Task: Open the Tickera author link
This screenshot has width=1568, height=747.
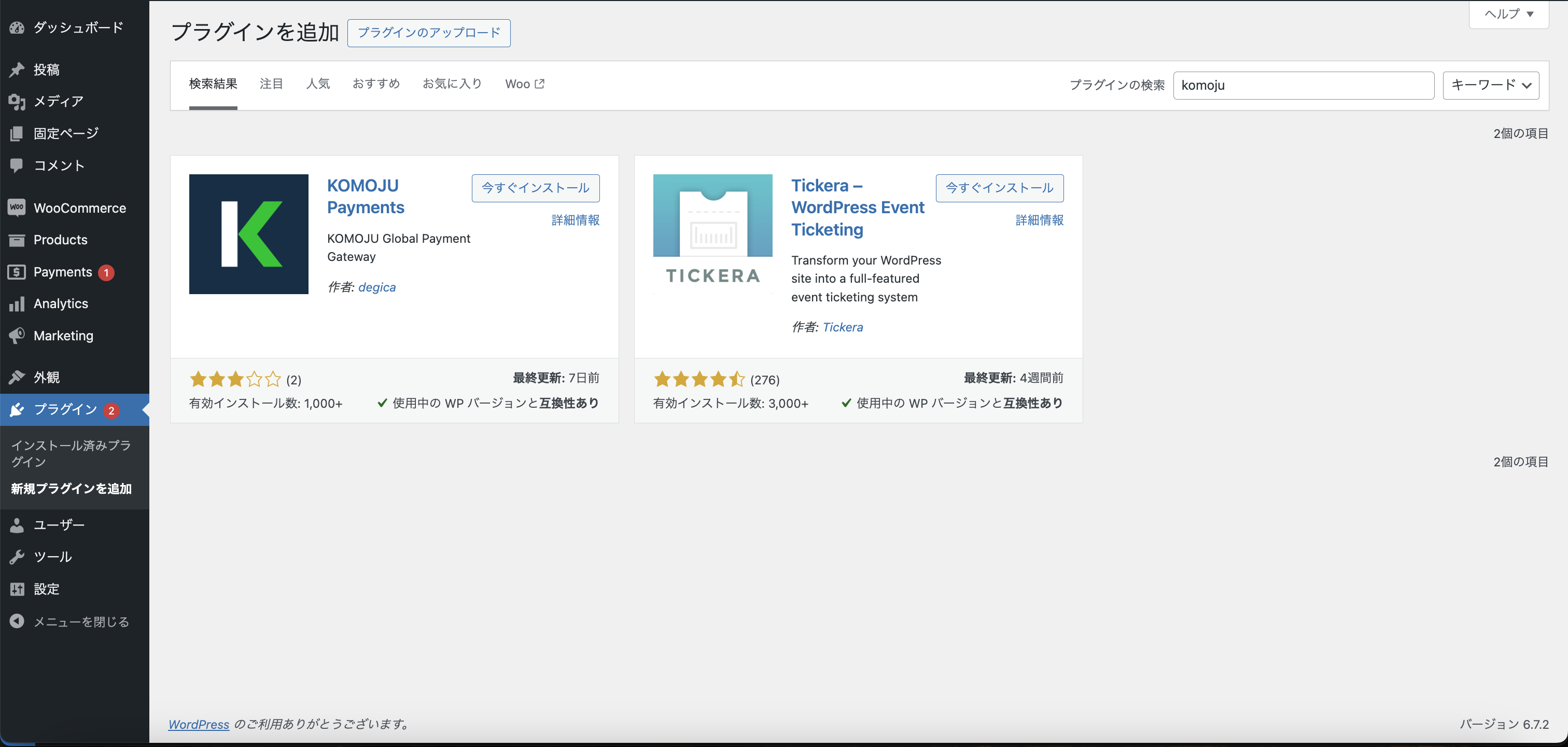Action: [x=843, y=327]
